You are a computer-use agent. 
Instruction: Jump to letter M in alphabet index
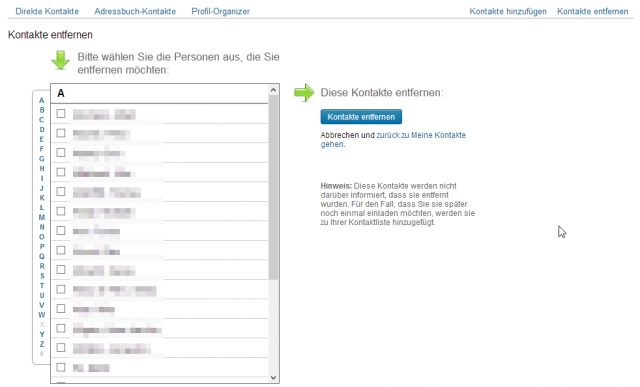(x=42, y=218)
